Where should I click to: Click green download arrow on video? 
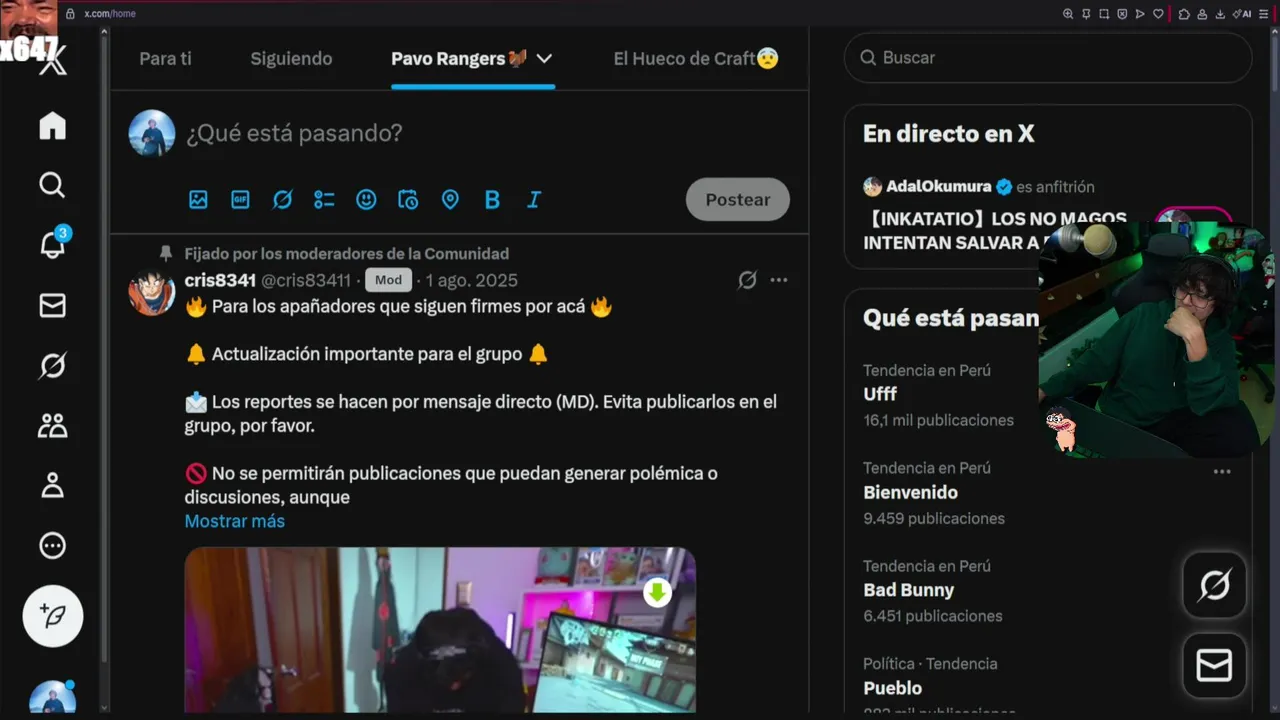(x=657, y=593)
